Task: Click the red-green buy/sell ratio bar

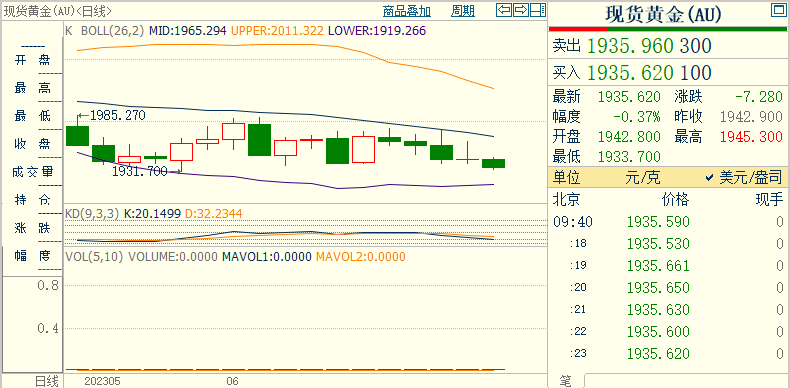Action: pyautogui.click(x=668, y=29)
